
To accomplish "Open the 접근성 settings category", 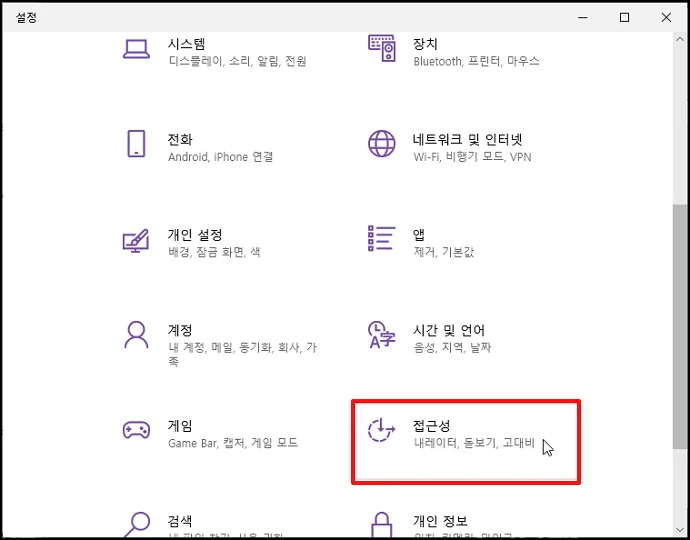I will tap(432, 426).
